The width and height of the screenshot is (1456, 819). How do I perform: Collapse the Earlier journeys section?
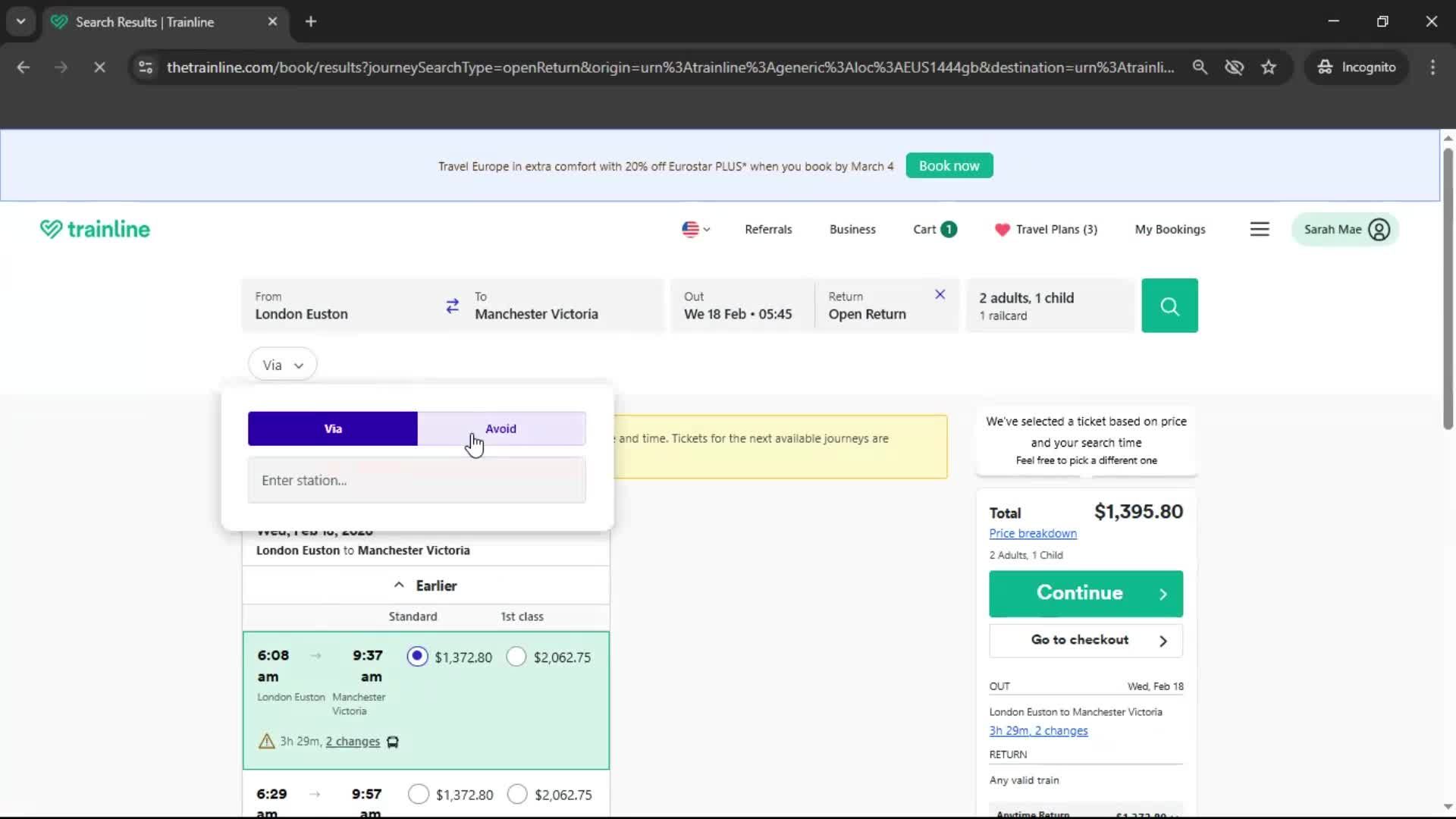(426, 585)
